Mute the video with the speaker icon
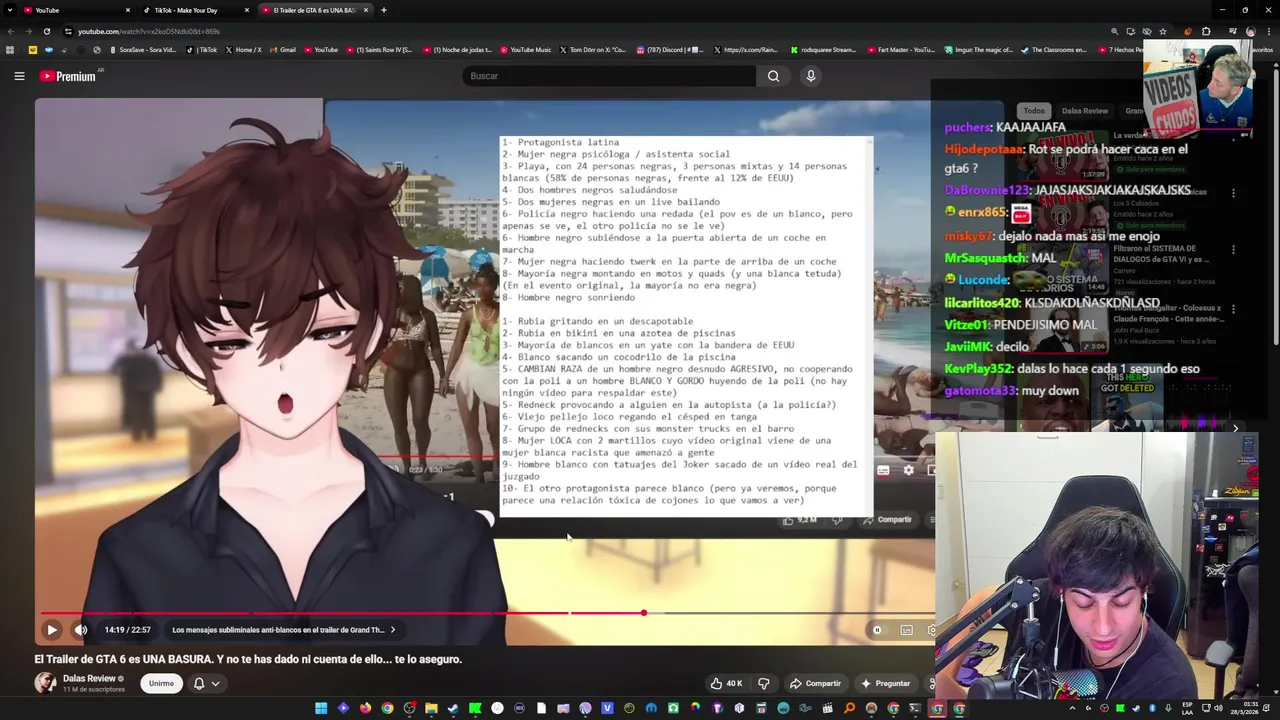Image resolution: width=1280 pixels, height=720 pixels. pyautogui.click(x=81, y=630)
